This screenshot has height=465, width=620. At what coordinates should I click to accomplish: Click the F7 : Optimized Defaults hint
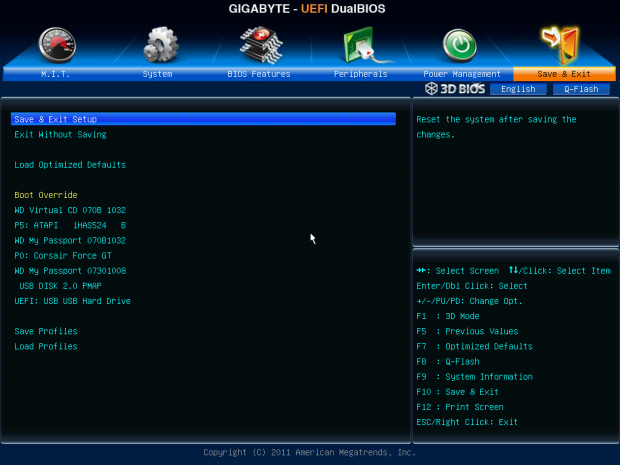tap(474, 346)
